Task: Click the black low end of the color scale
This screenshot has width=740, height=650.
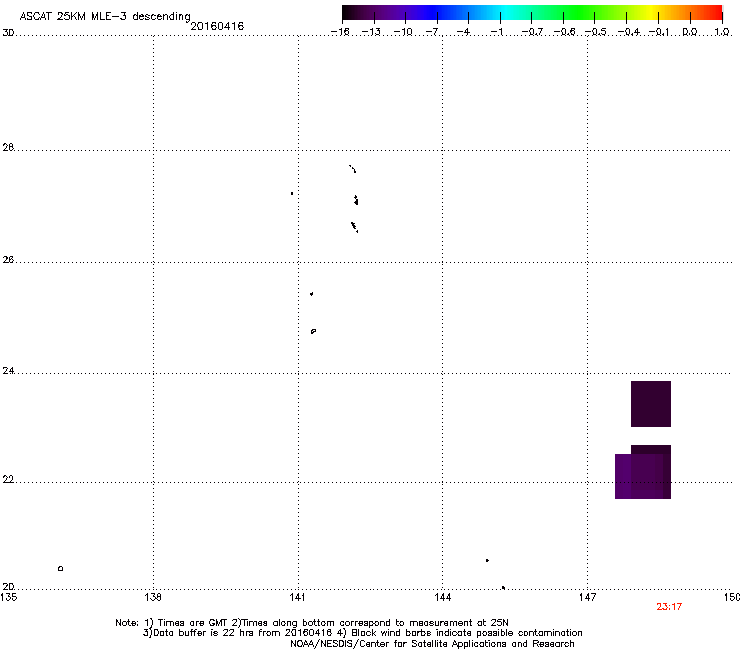Action: click(349, 13)
